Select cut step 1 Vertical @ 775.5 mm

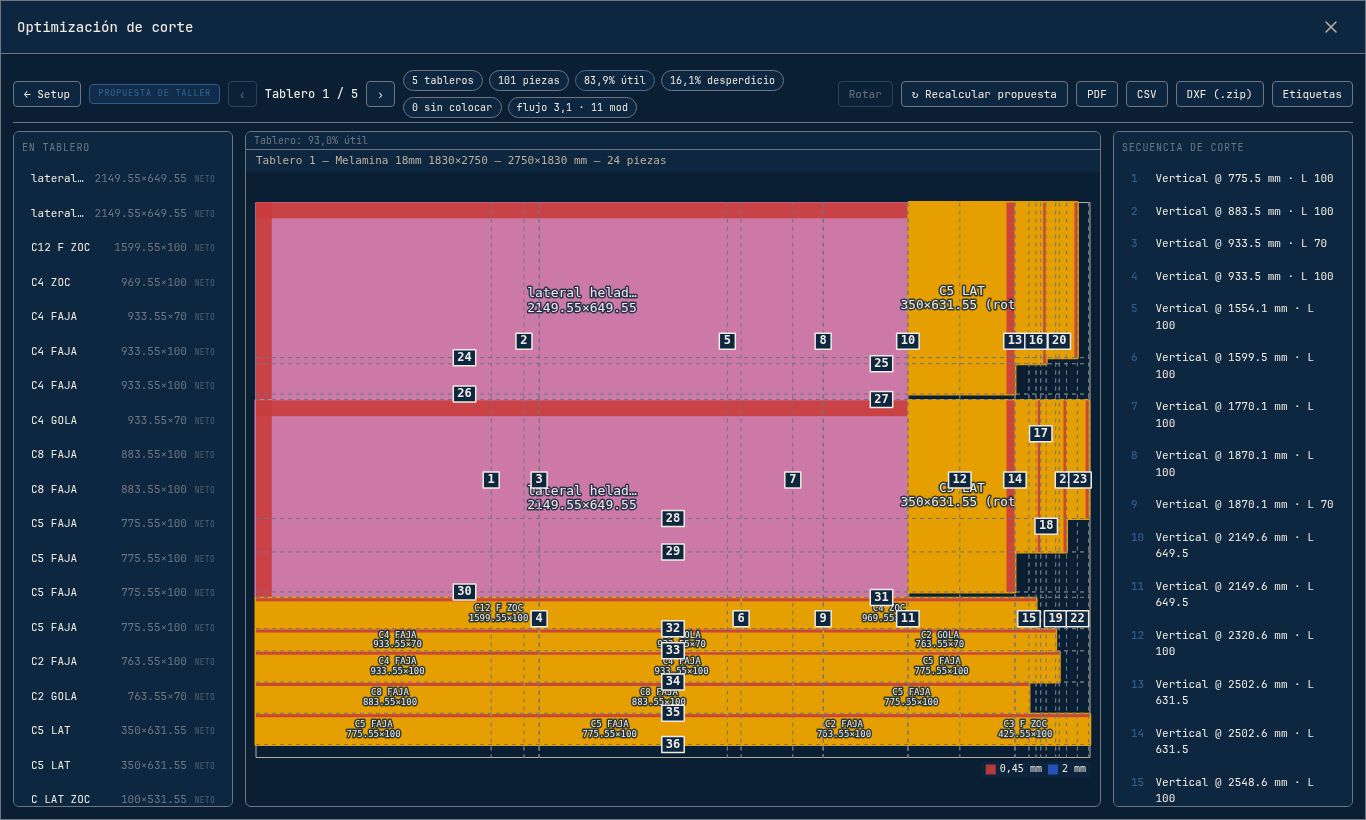click(x=1232, y=178)
